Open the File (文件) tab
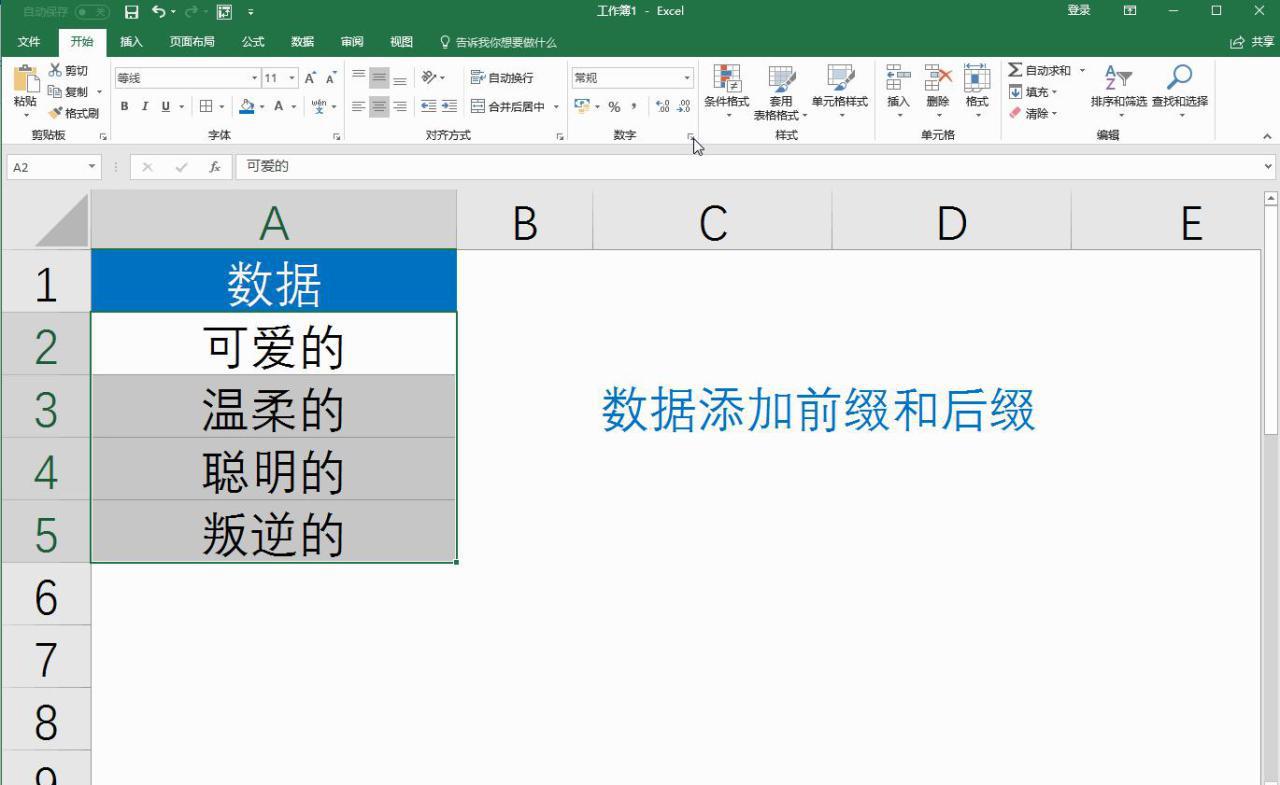The height and width of the screenshot is (785, 1280). coord(29,42)
